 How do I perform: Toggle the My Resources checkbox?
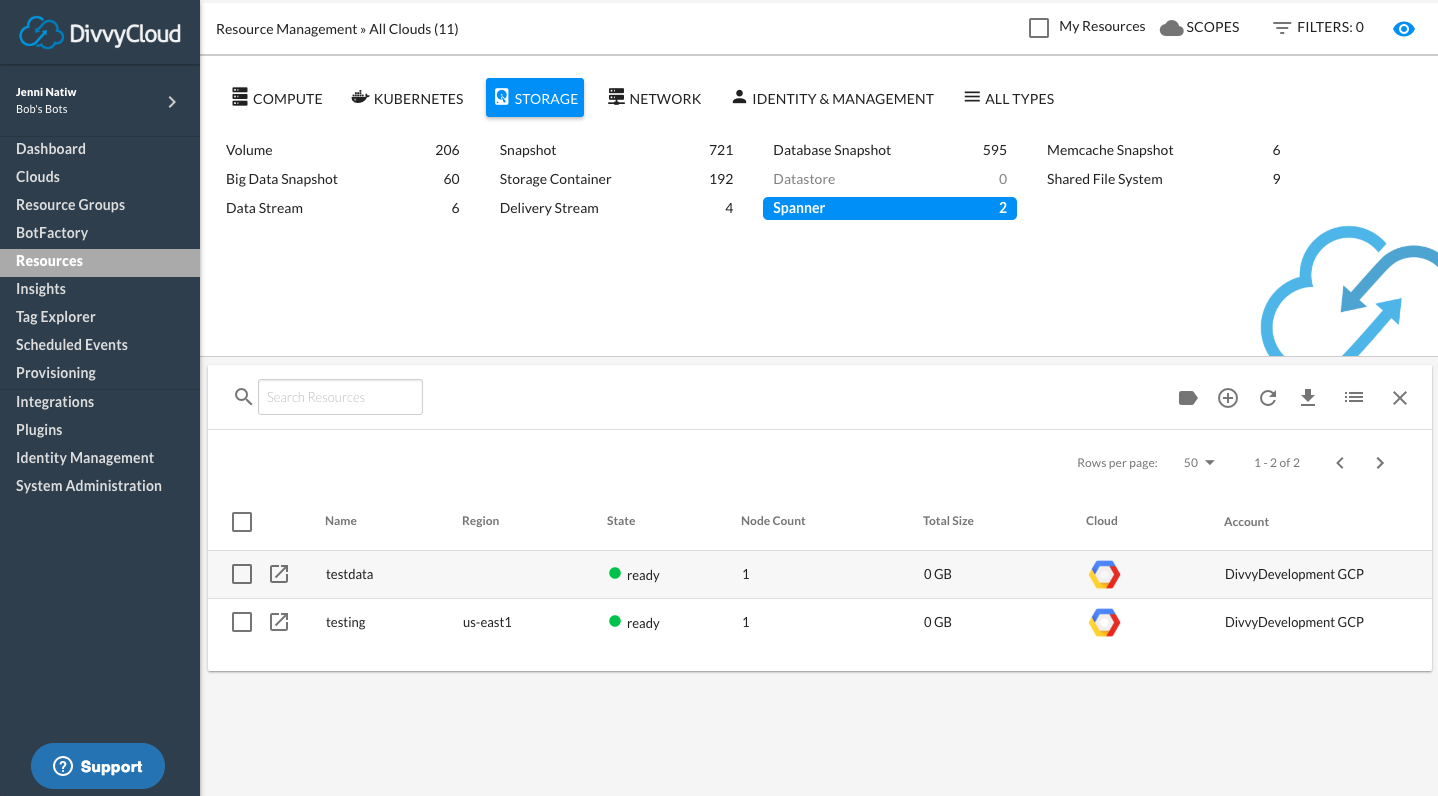coord(1039,28)
